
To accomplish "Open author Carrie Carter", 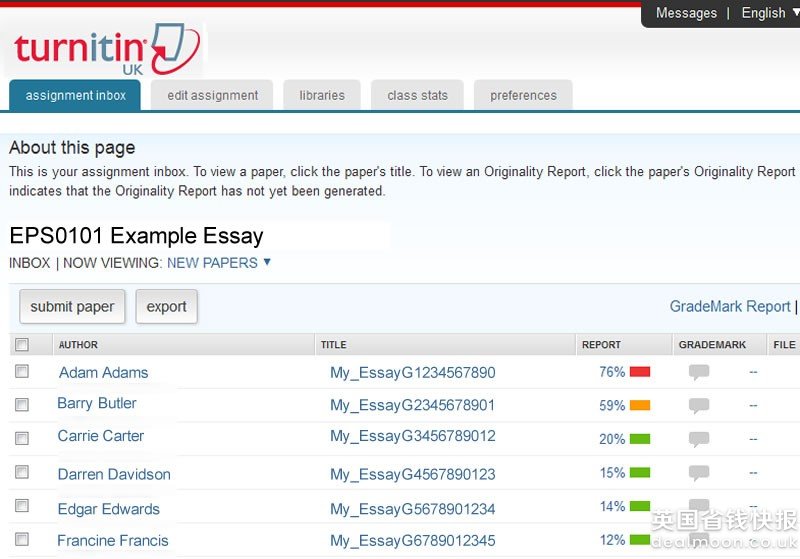I will click(x=101, y=436).
